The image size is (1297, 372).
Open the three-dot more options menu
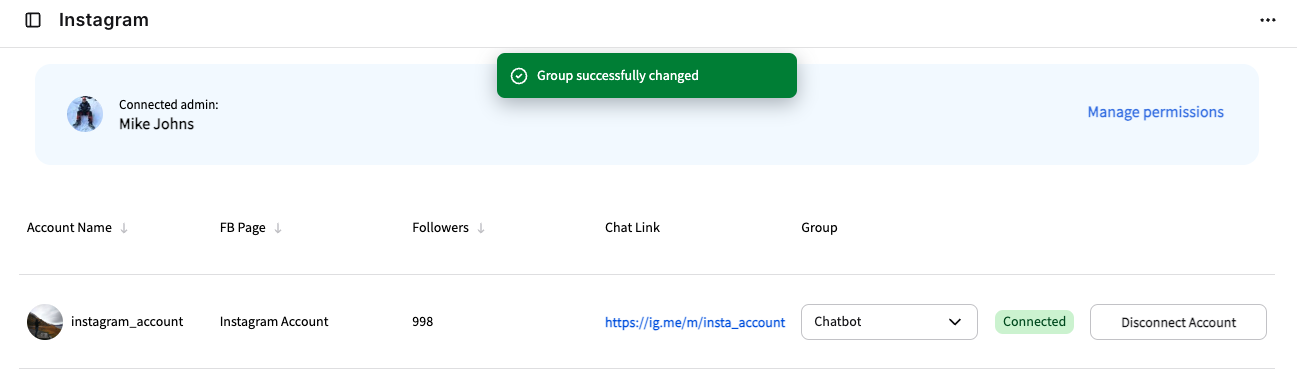coord(1268,20)
